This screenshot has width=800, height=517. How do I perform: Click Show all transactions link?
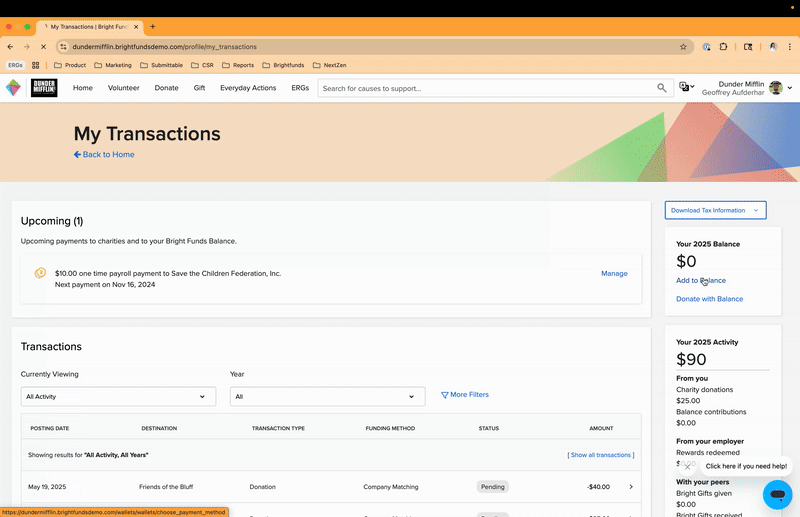pos(601,455)
